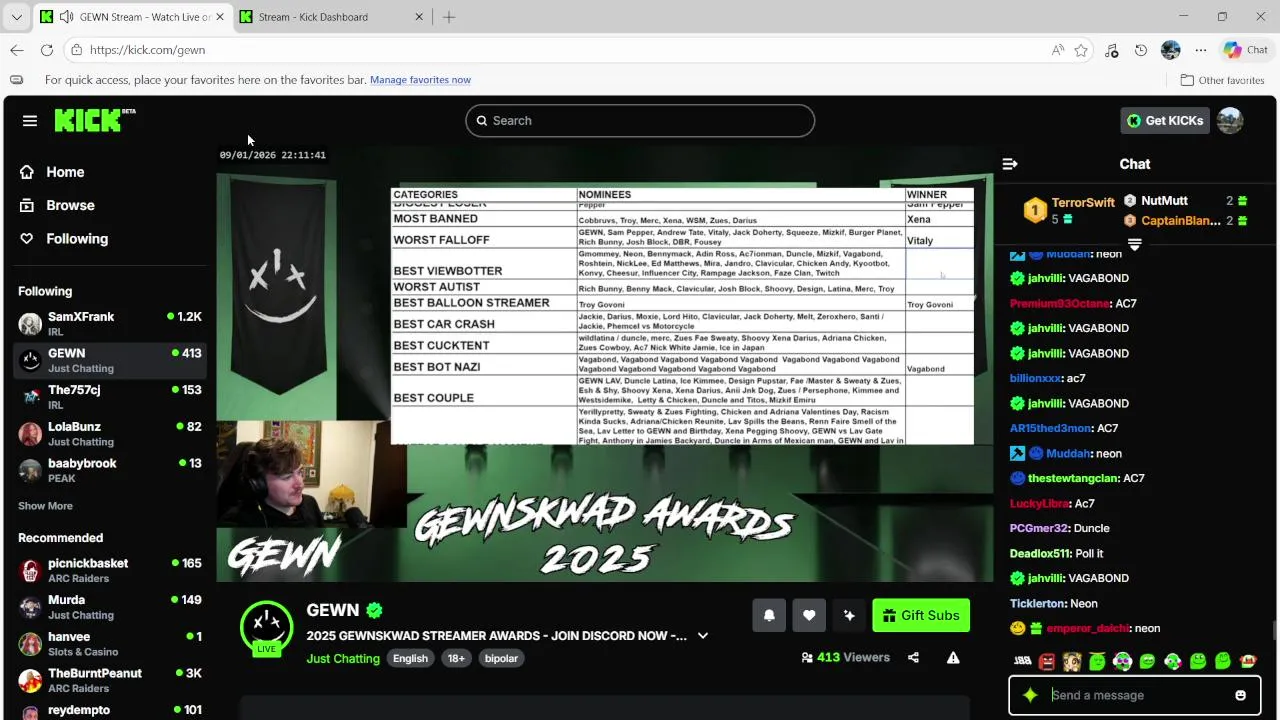Open the Edge Copilot Chat button
This screenshot has height=720, width=1280.
click(x=1246, y=50)
